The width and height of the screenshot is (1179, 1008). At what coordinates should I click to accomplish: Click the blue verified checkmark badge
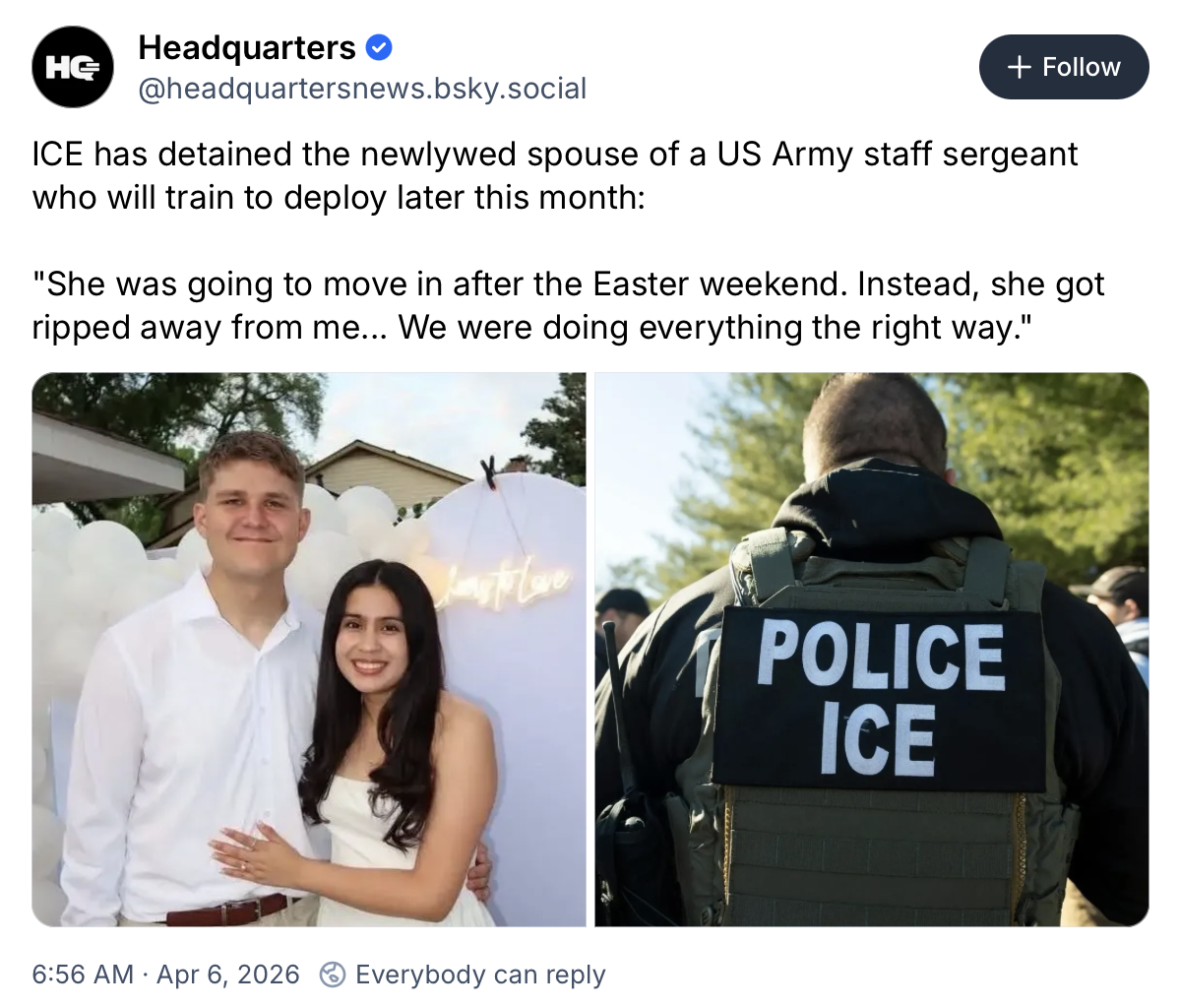pos(378,48)
